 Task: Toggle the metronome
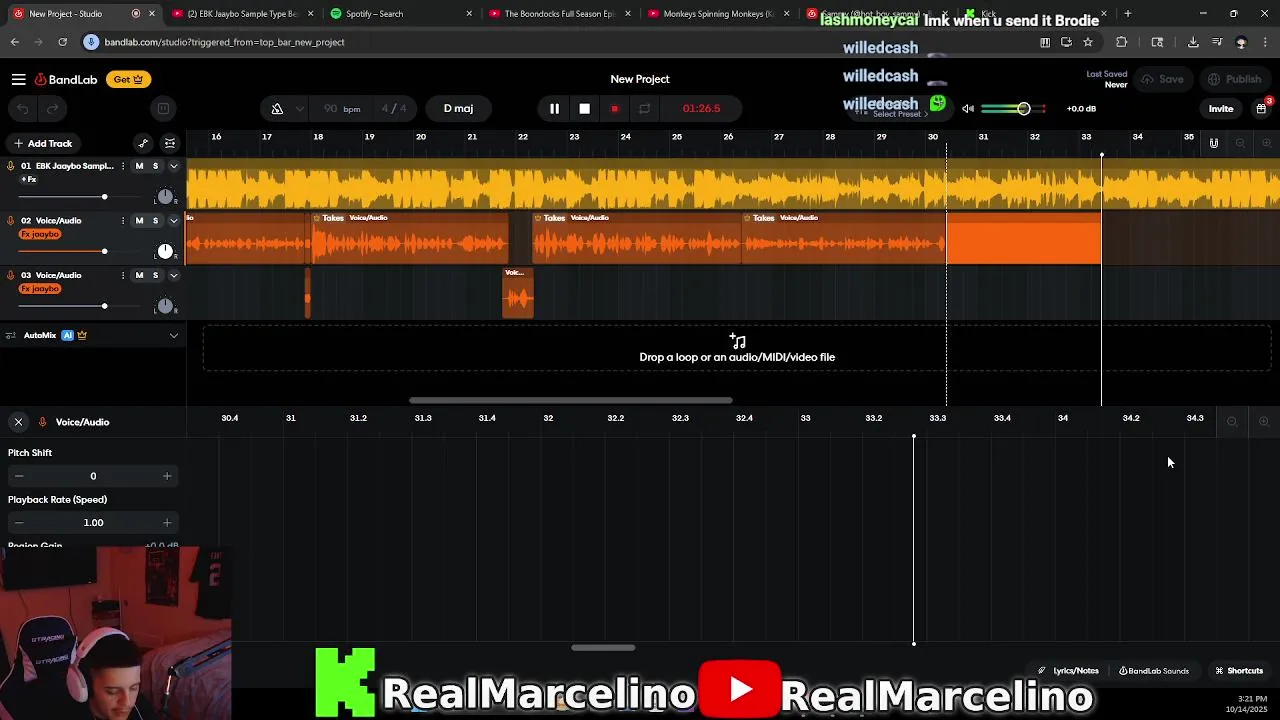[277, 108]
